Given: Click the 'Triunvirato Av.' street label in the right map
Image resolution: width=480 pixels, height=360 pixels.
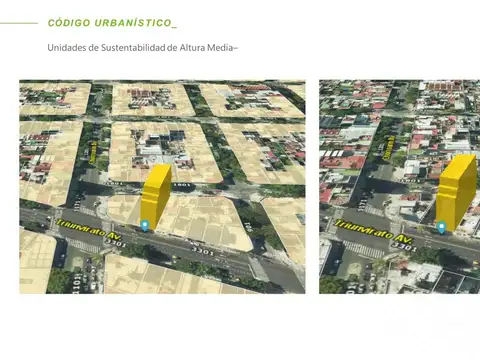Looking at the screenshot, I should click(x=373, y=231).
